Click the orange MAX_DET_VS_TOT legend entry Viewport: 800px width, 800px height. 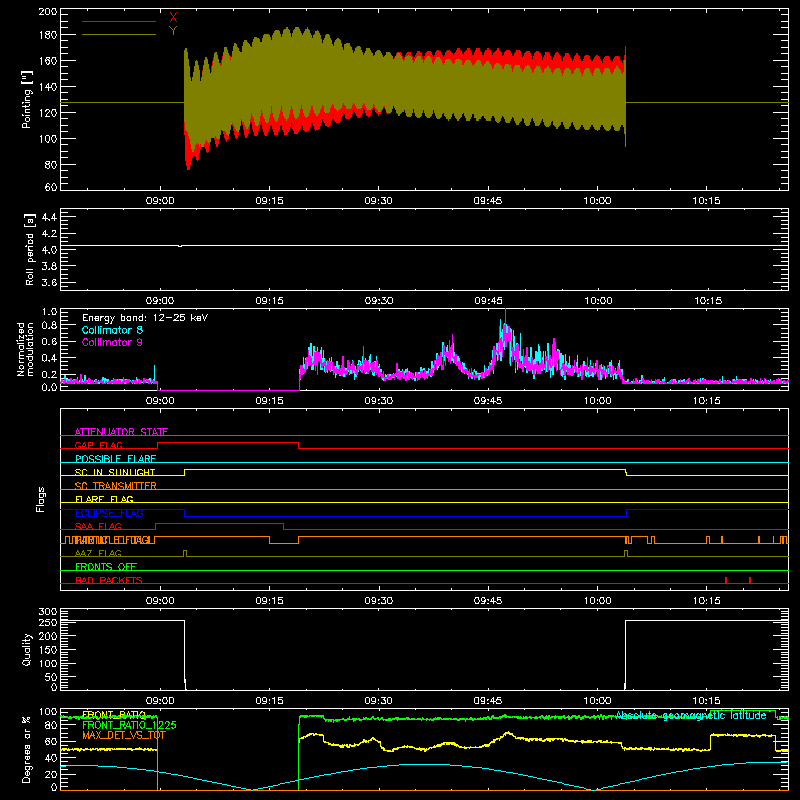tap(124, 735)
